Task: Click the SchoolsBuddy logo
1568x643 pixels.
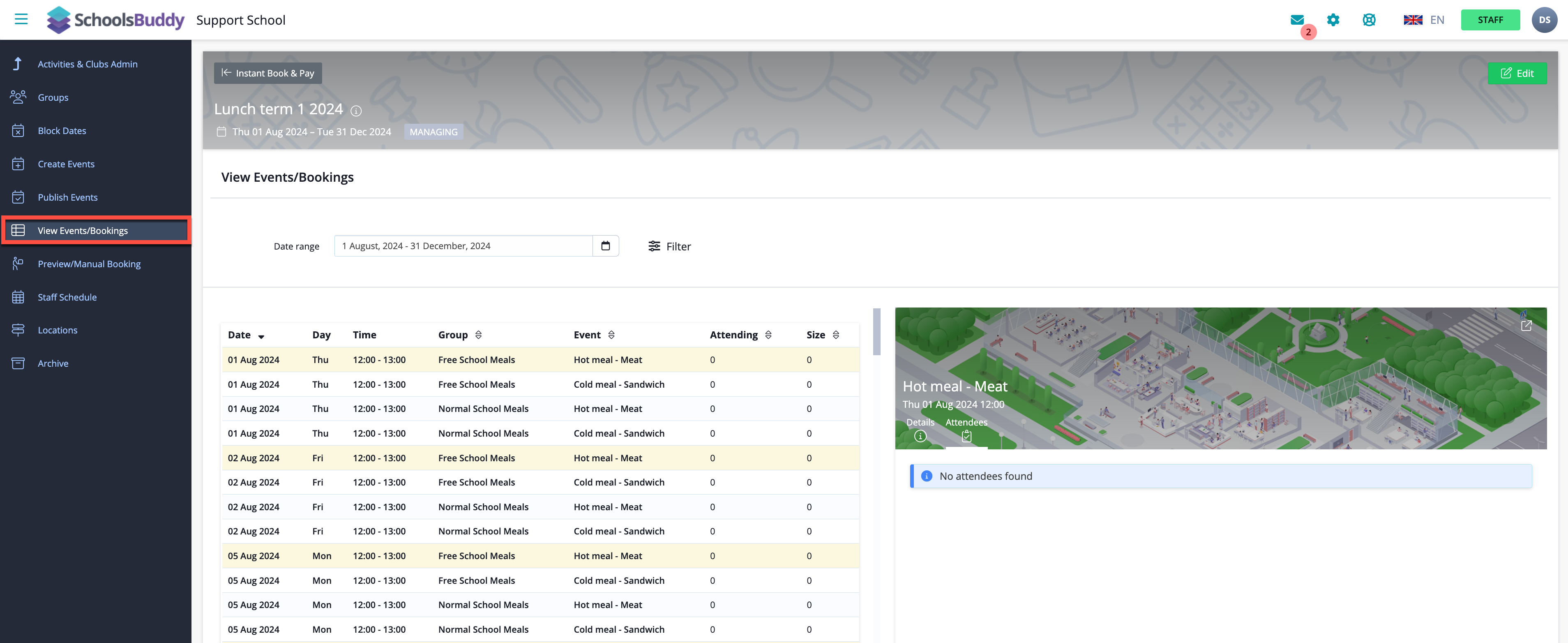Action: point(115,20)
